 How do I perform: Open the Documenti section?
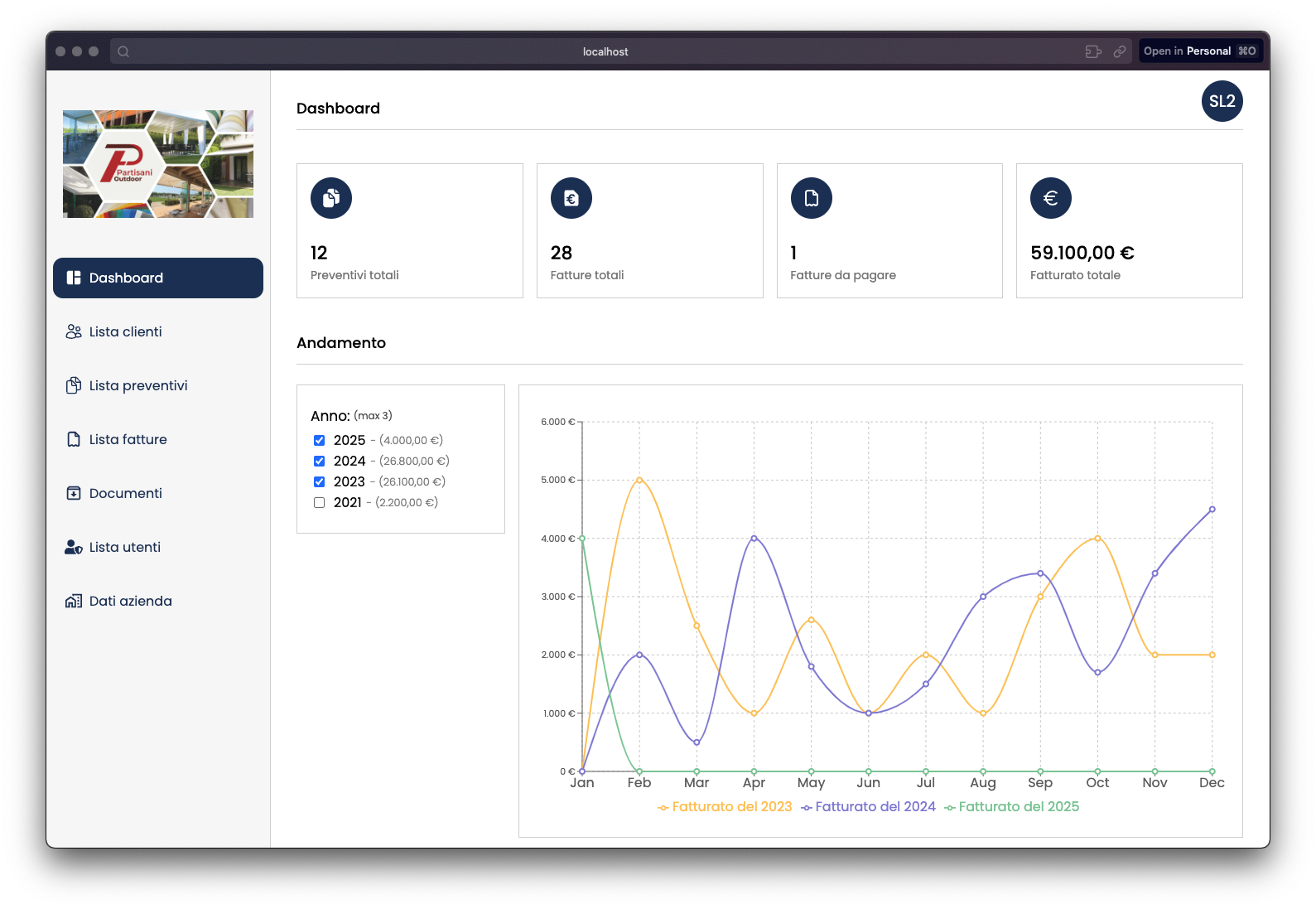(x=125, y=493)
